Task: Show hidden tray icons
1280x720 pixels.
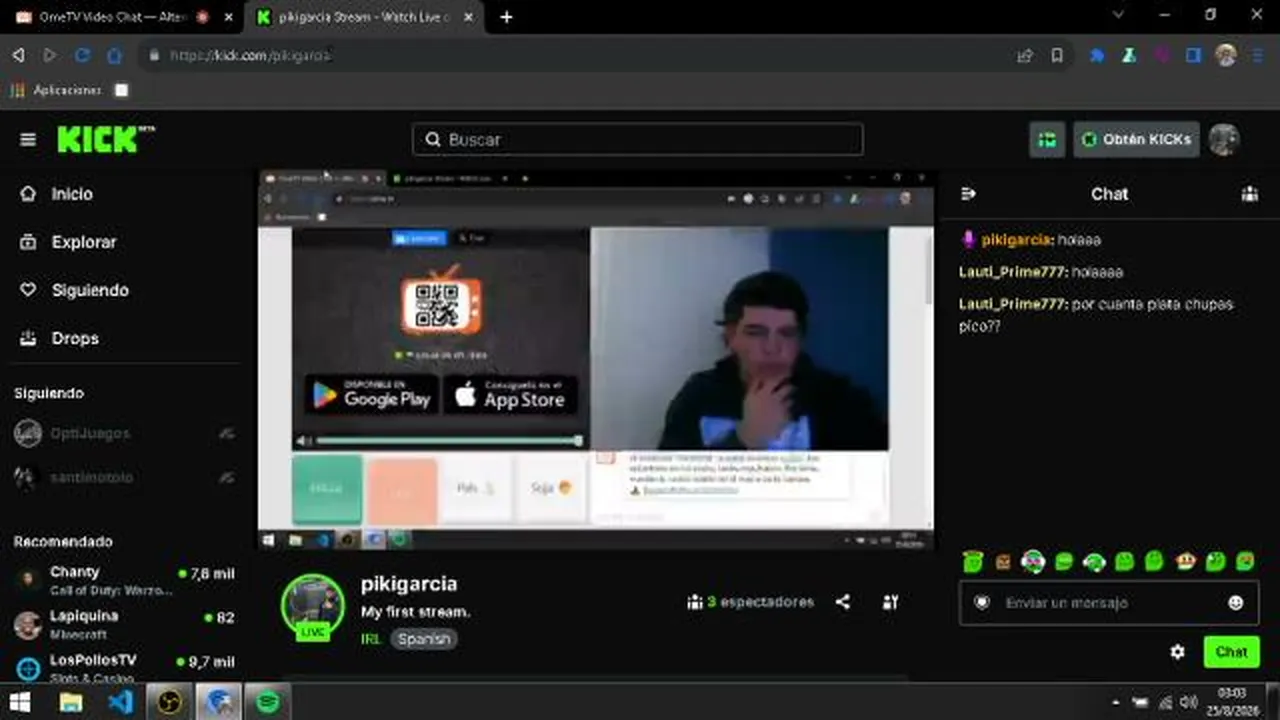Action: pos(1115,702)
